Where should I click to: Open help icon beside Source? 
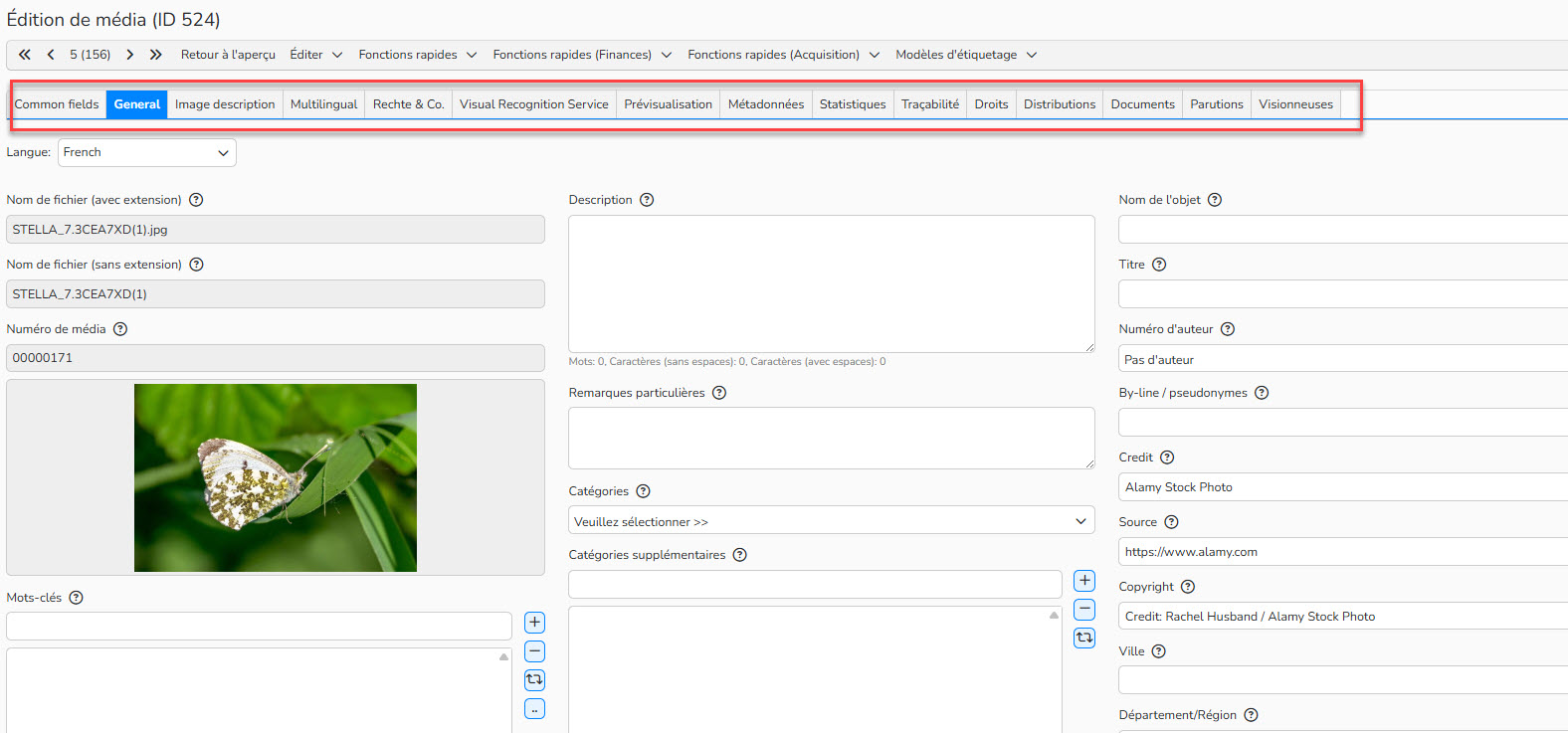point(1171,522)
